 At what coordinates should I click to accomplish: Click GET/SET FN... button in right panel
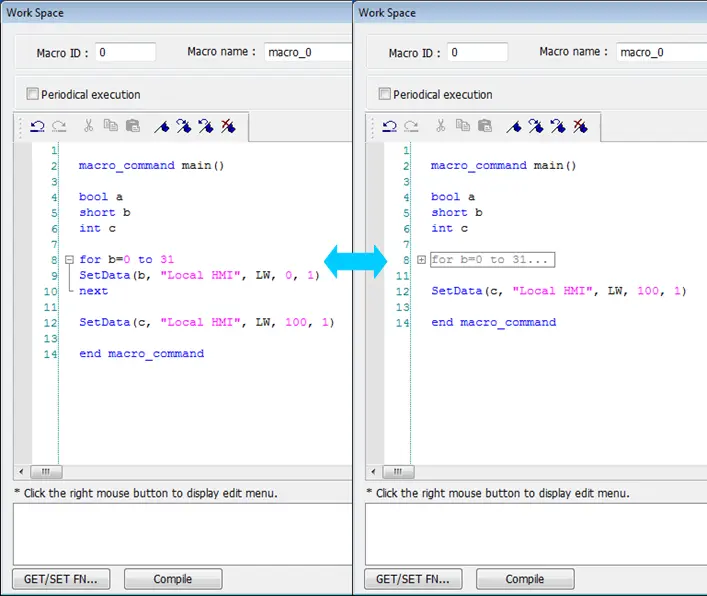tap(413, 579)
